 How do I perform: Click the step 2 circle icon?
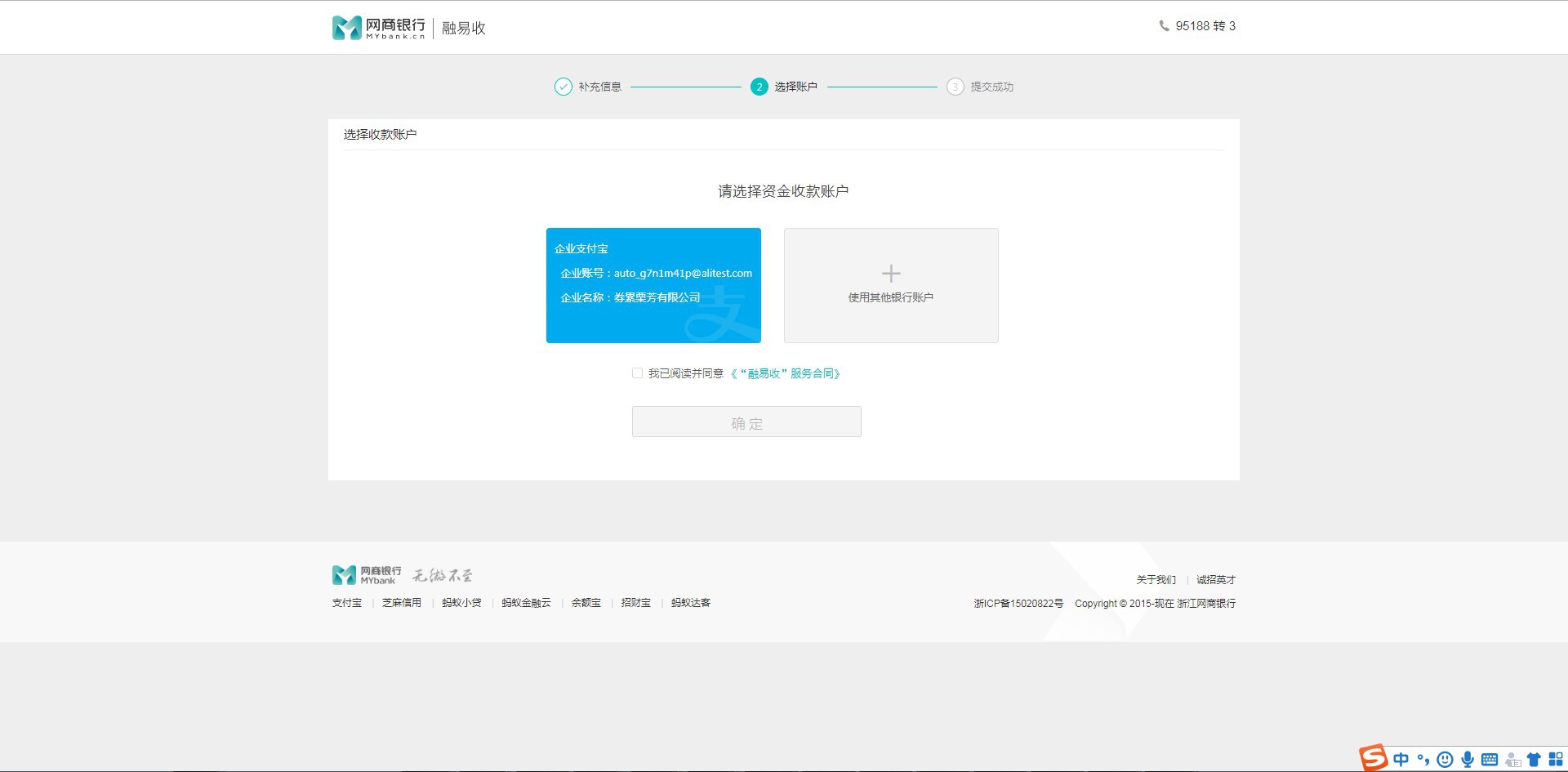[x=759, y=87]
